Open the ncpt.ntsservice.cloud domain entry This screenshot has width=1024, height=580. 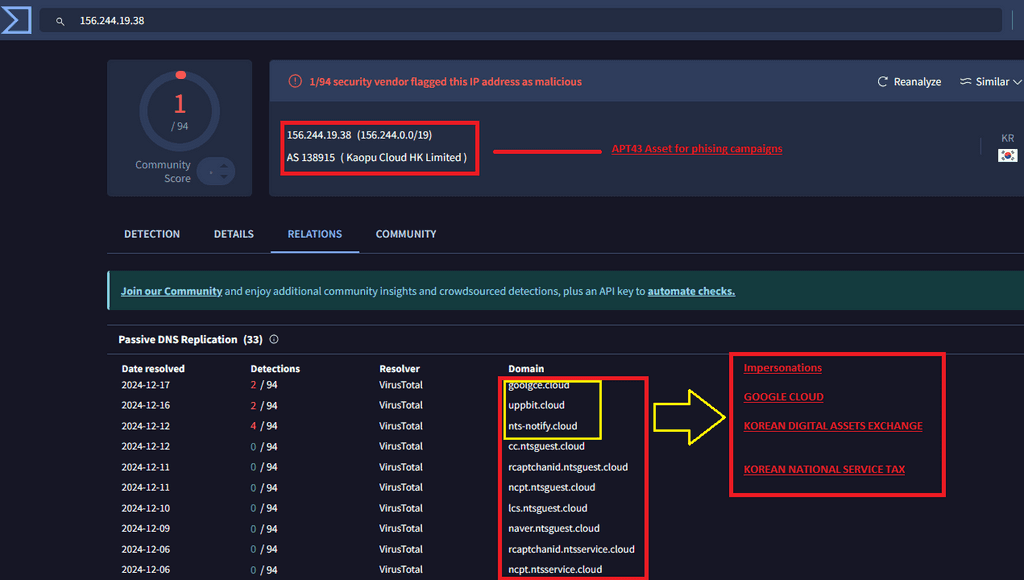coord(555,570)
